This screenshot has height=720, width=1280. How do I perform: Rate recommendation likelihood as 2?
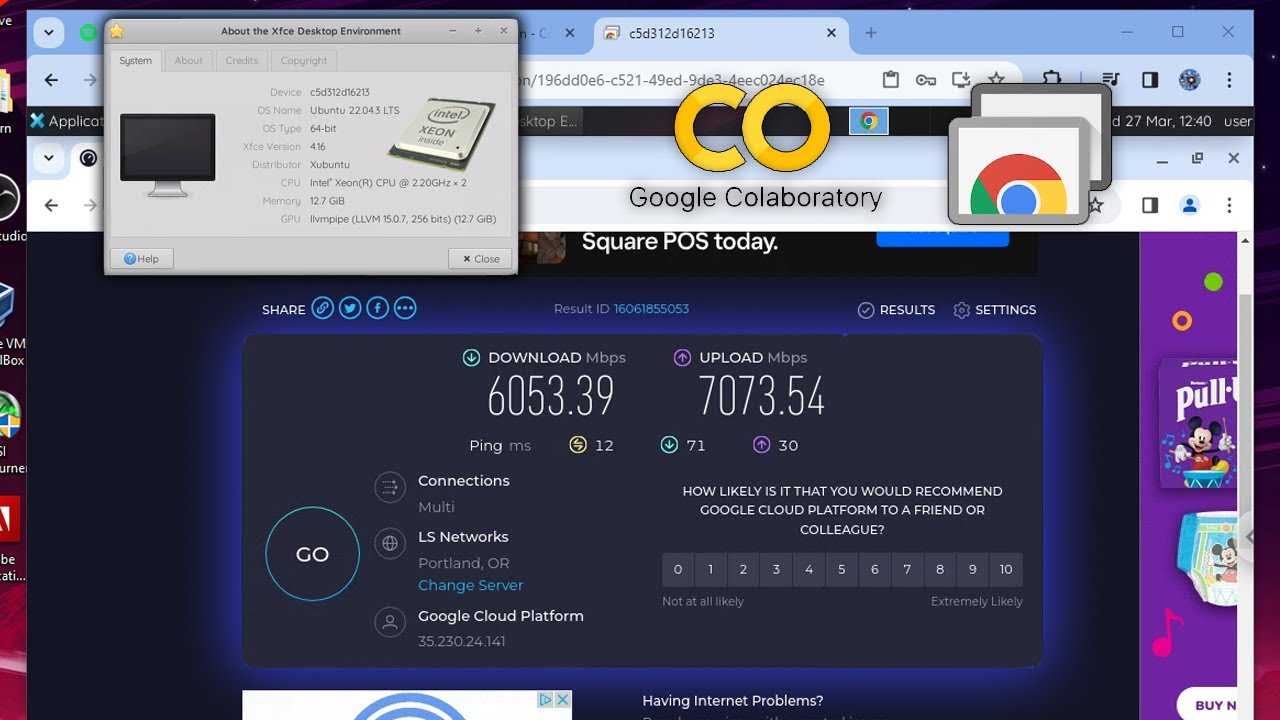[744, 569]
